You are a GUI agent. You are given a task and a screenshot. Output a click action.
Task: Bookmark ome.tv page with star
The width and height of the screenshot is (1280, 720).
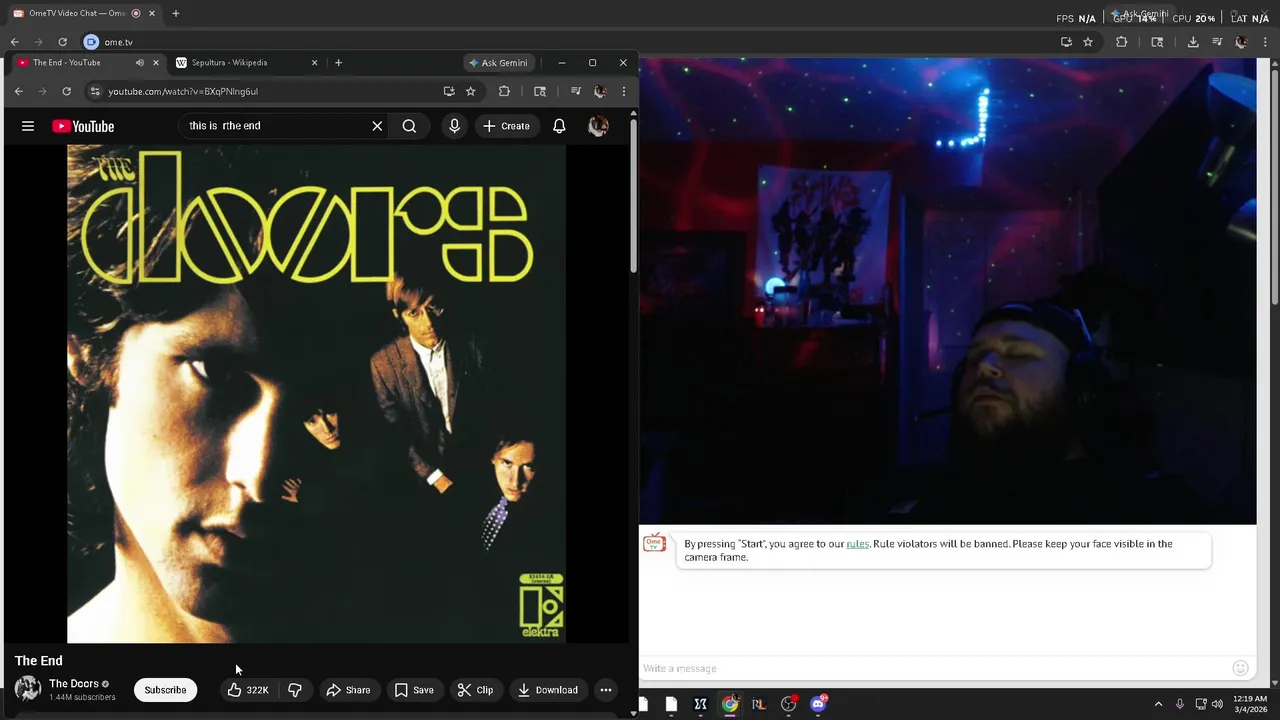[1088, 42]
